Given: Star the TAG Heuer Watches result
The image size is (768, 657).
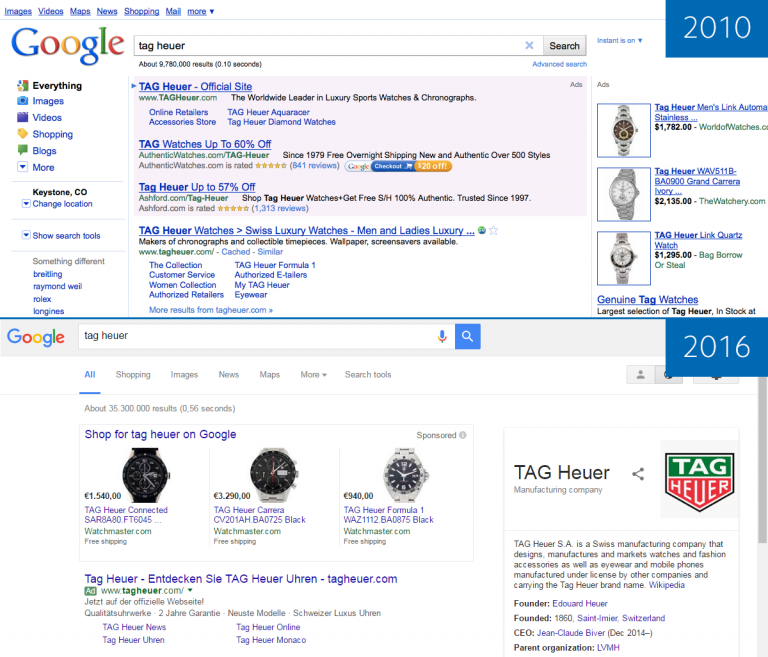Looking at the screenshot, I should (494, 230).
